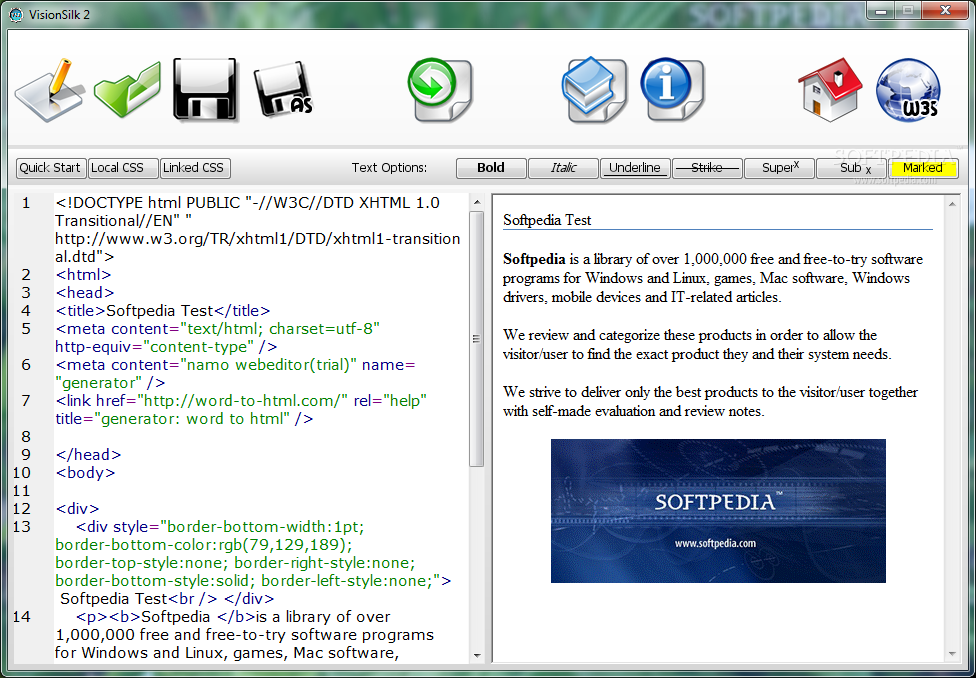
Task: Save with the black floppy disk icon
Action: [x=205, y=89]
